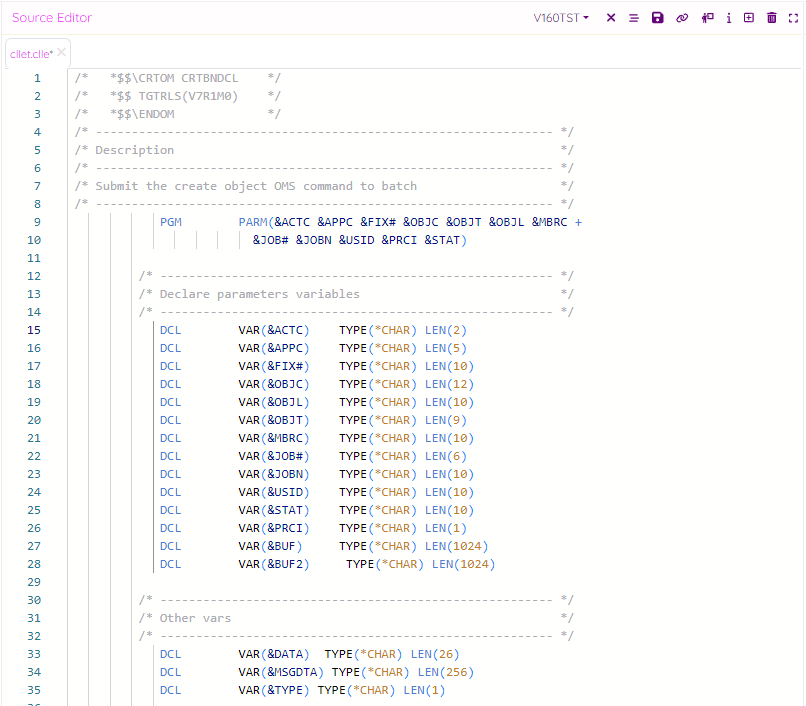Show information with the i icon
Viewport: 806px width, 706px height.
click(729, 18)
